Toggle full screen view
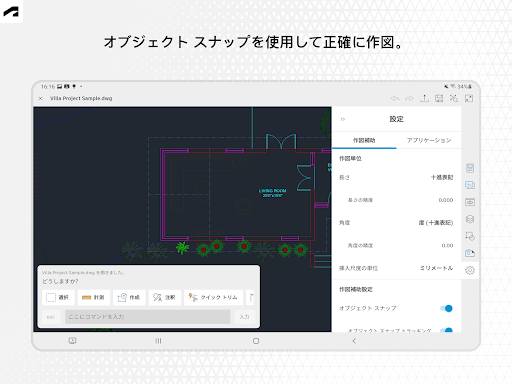Viewport: 512px width, 384px height. coord(469,98)
